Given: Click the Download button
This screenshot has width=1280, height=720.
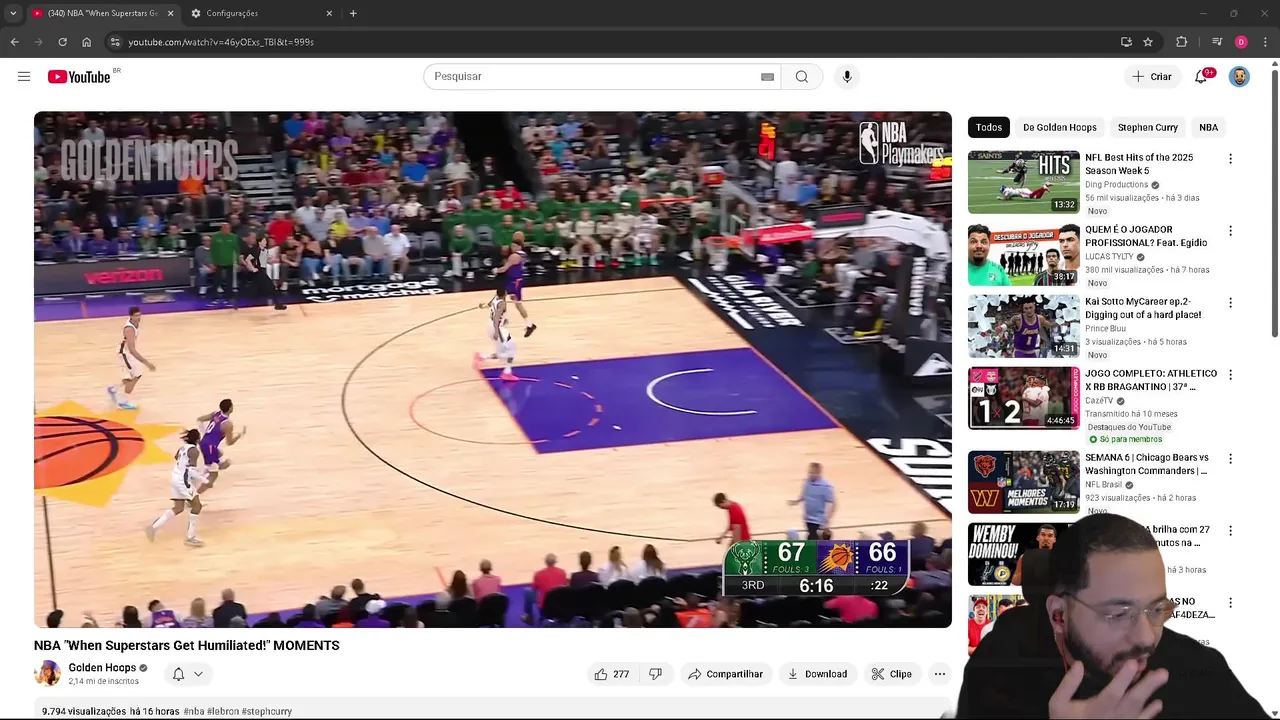Looking at the screenshot, I should [x=817, y=674].
